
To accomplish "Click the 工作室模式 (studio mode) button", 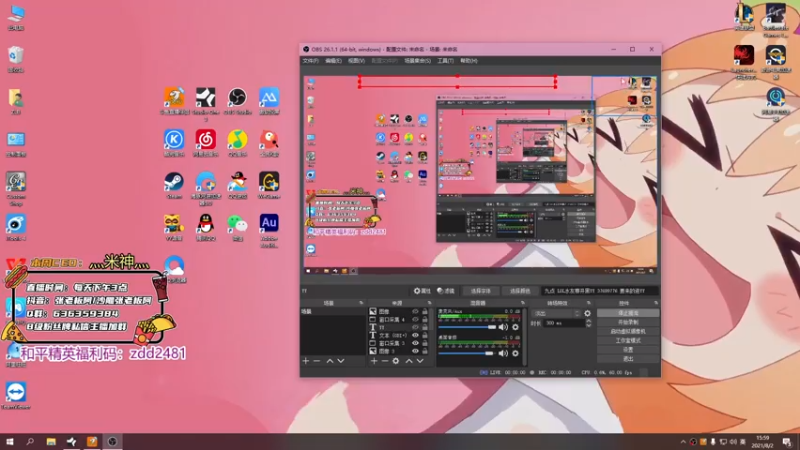I will (628, 341).
